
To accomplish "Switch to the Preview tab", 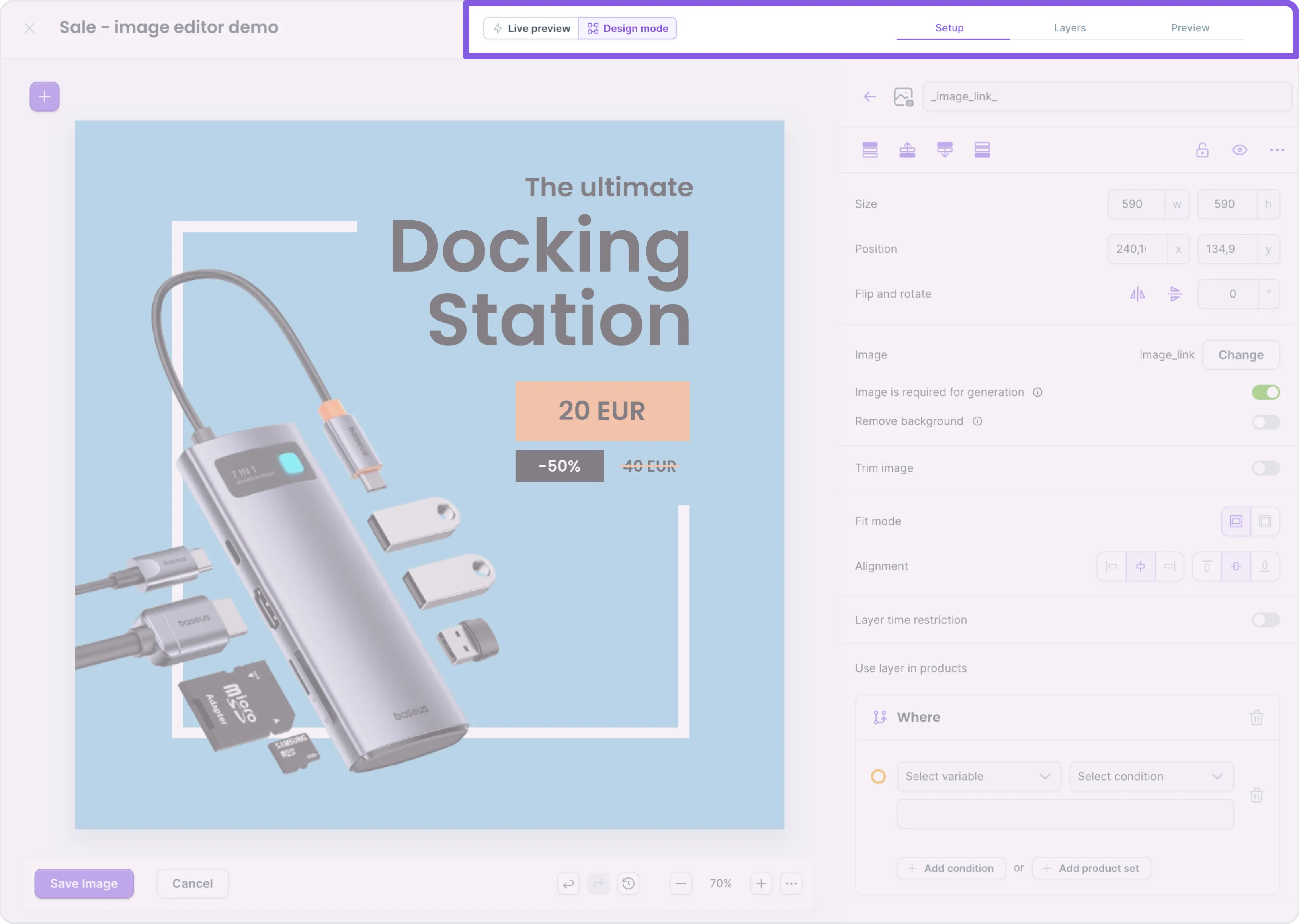I will click(1190, 28).
